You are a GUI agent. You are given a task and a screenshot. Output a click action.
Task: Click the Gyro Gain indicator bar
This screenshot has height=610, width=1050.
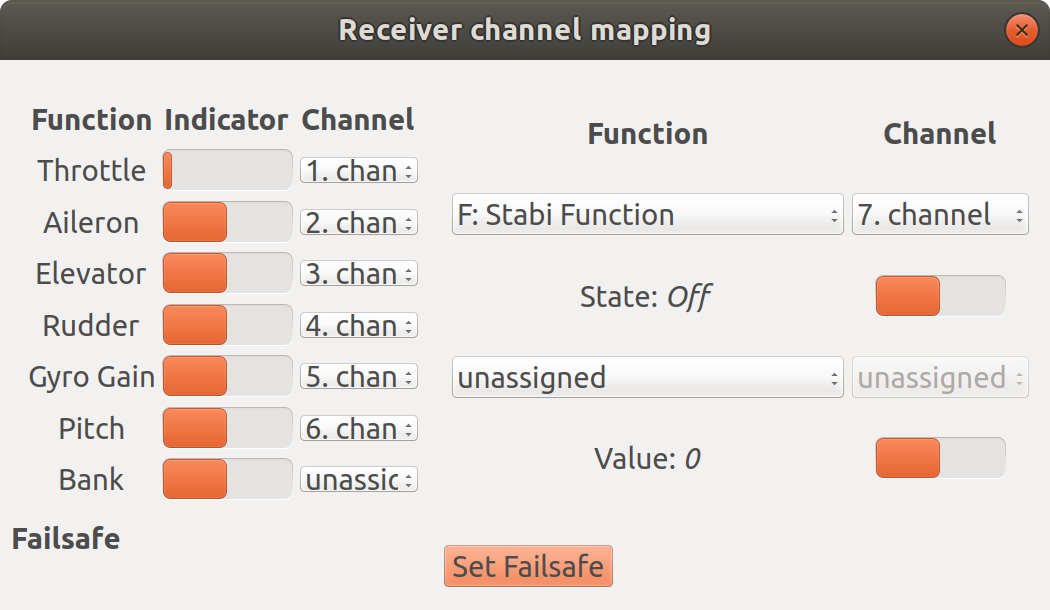(x=227, y=377)
